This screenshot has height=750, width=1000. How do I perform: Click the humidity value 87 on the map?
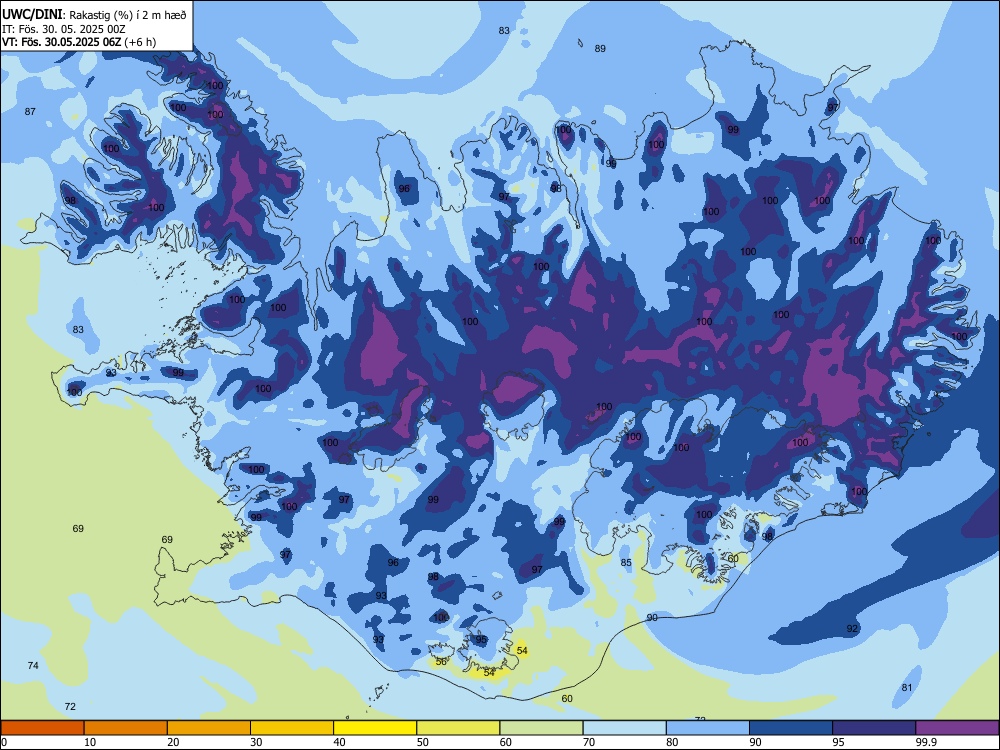pyautogui.click(x=30, y=112)
